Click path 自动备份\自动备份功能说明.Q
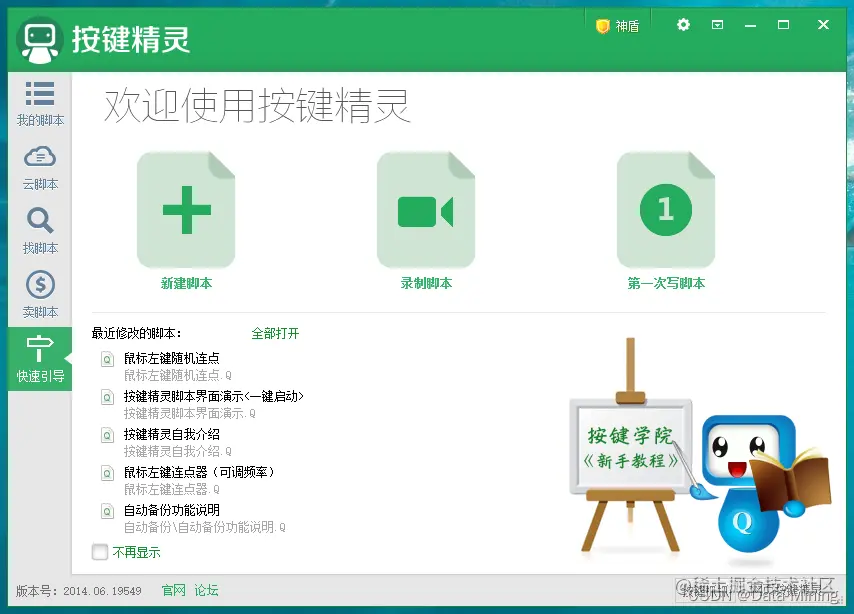The height and width of the screenshot is (614, 854). tap(205, 527)
